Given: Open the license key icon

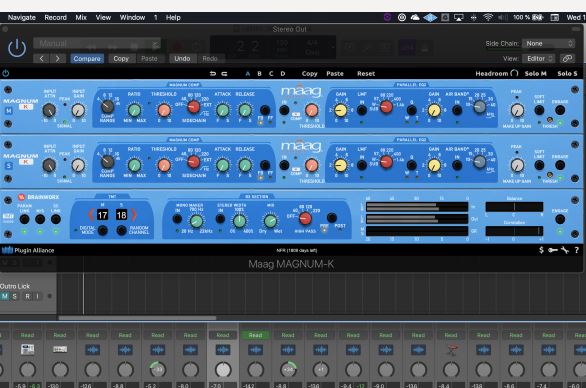Looking at the screenshot, I should tap(553, 250).
